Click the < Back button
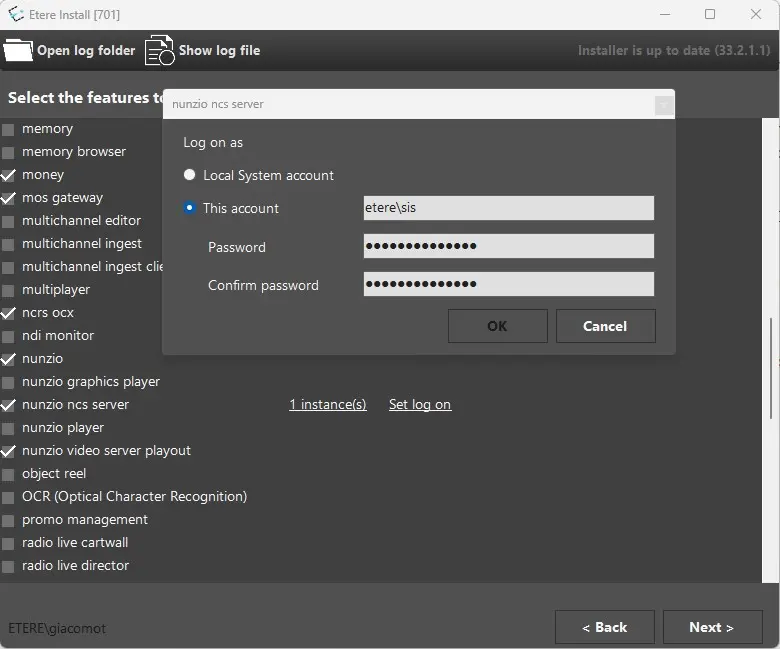 pyautogui.click(x=604, y=627)
